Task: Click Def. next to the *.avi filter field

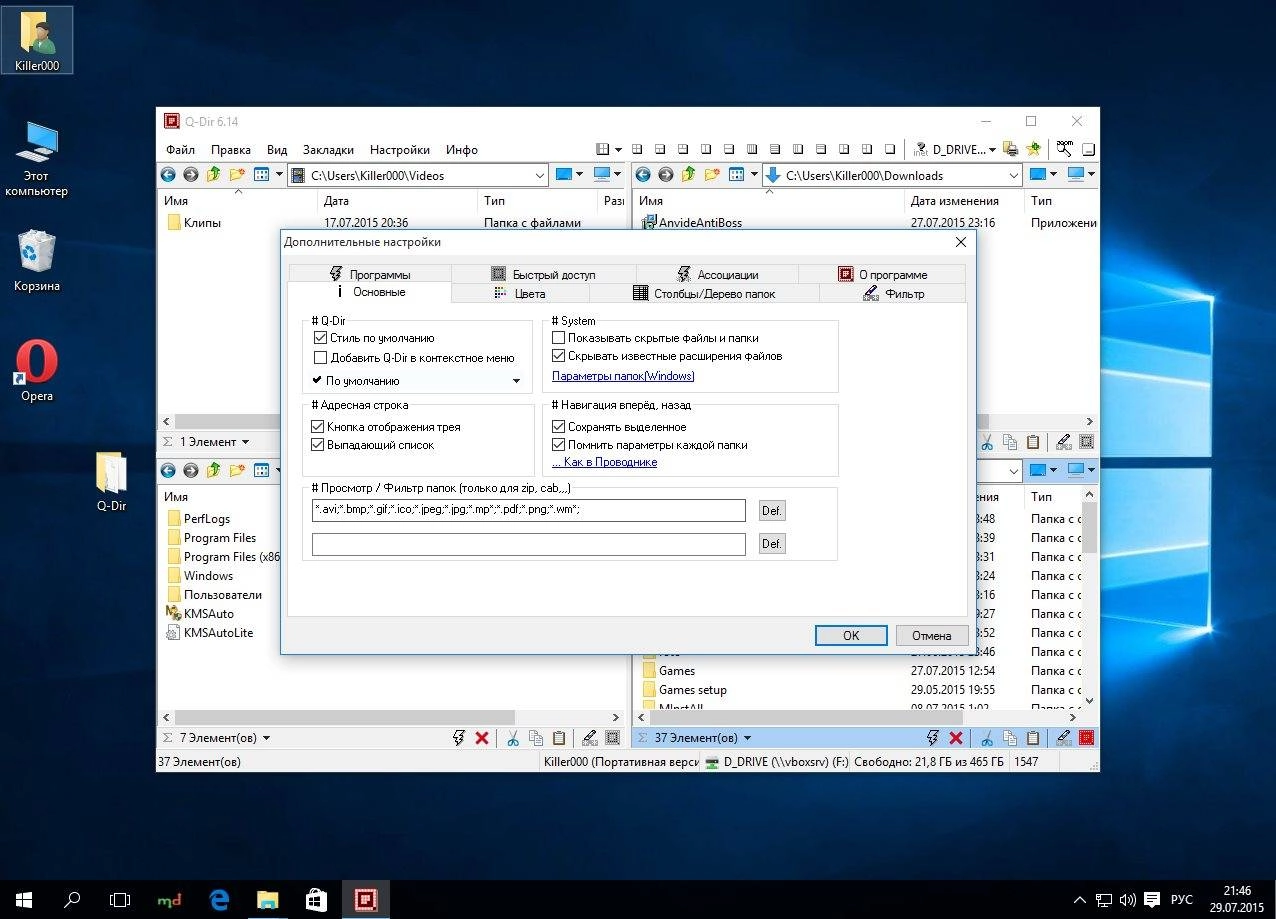Action: 772,511
